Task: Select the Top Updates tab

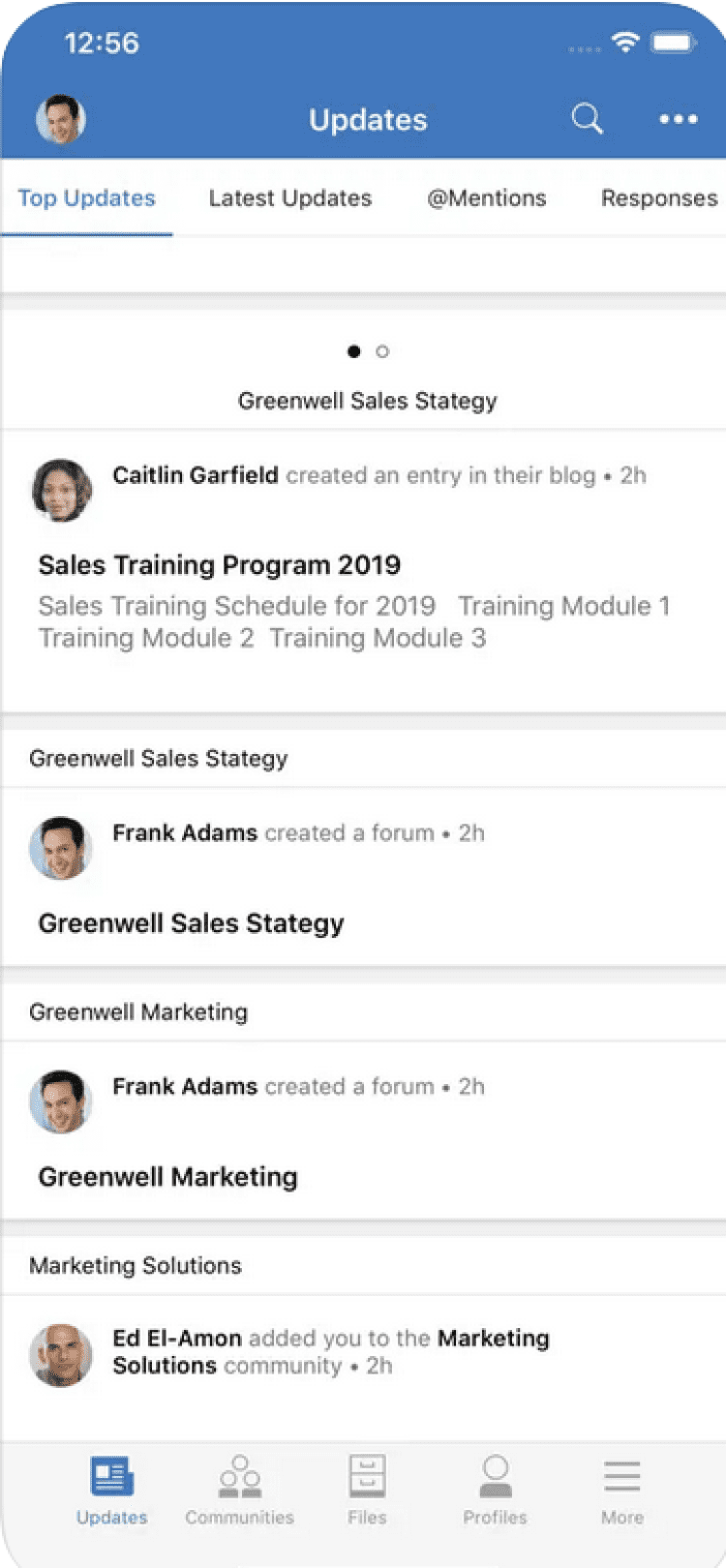Action: point(87,198)
